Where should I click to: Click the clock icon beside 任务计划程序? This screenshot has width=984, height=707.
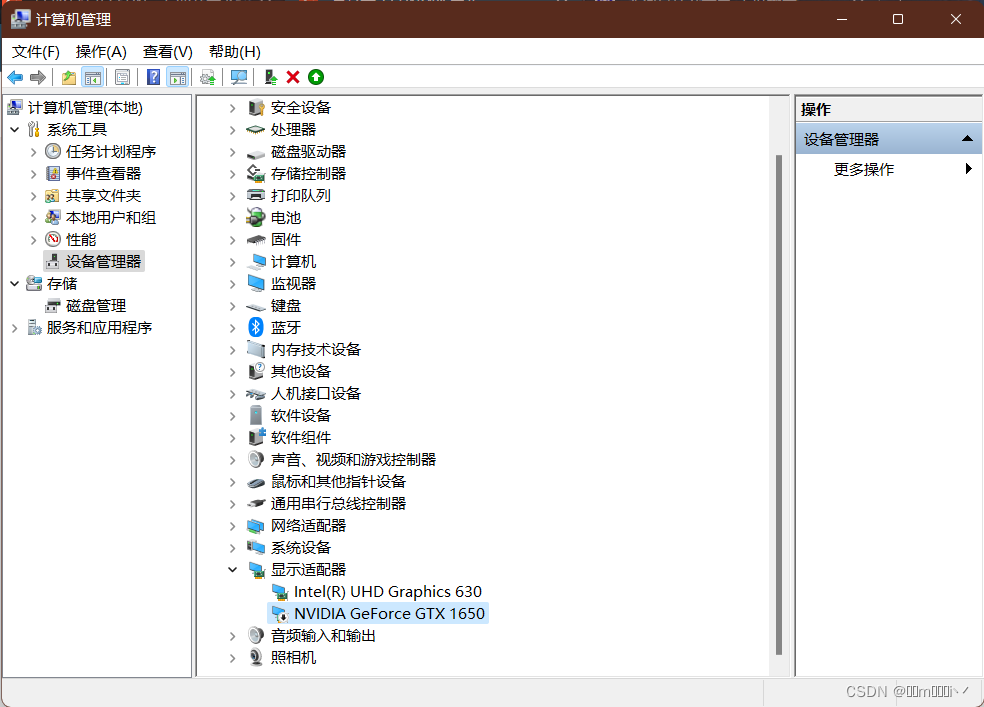pyautogui.click(x=53, y=152)
